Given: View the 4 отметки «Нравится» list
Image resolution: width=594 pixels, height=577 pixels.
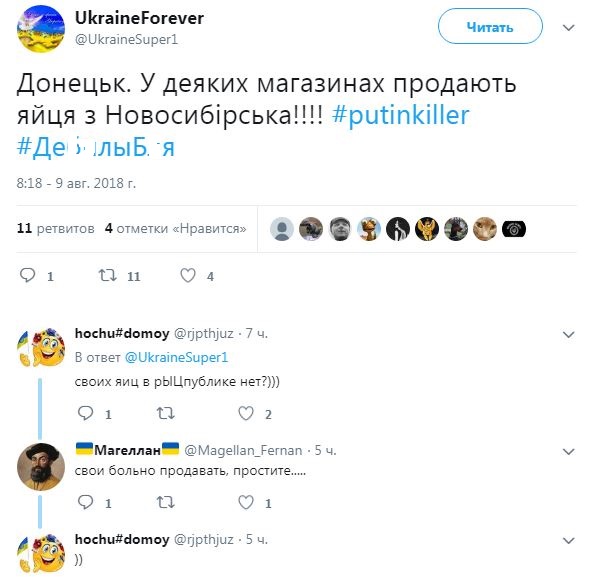Looking at the screenshot, I should 175,228.
